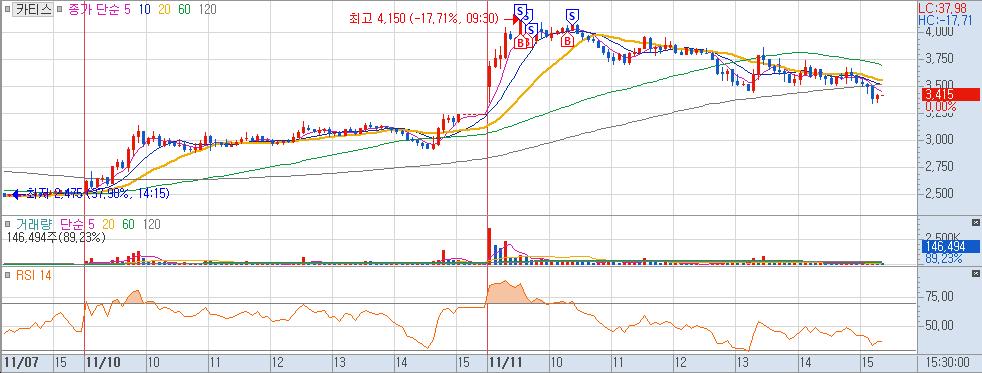982x373 pixels.
Task: Click the RSI 14 indicator label
Action: coord(33,274)
